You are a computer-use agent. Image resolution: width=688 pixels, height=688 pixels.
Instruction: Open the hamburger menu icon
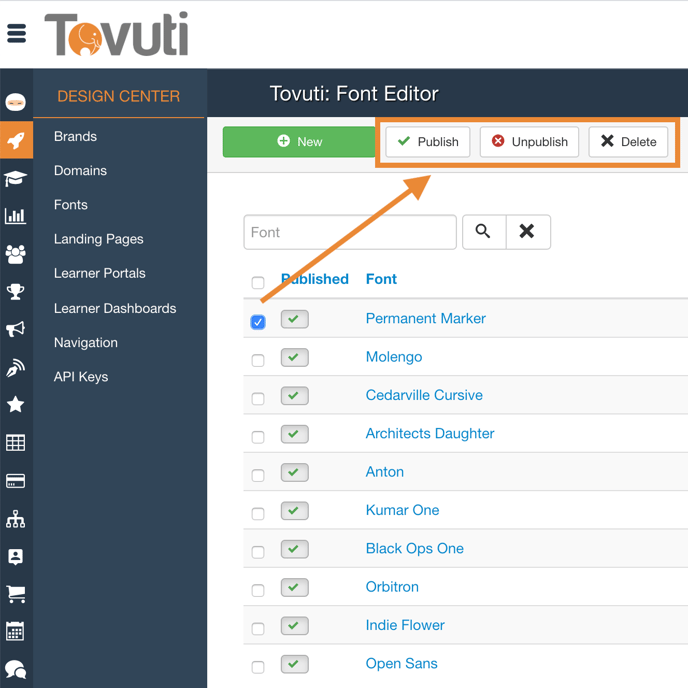point(17,34)
